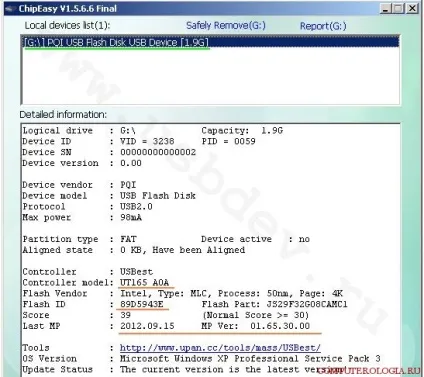Click Flash ID 89D5943E value

click(x=142, y=304)
